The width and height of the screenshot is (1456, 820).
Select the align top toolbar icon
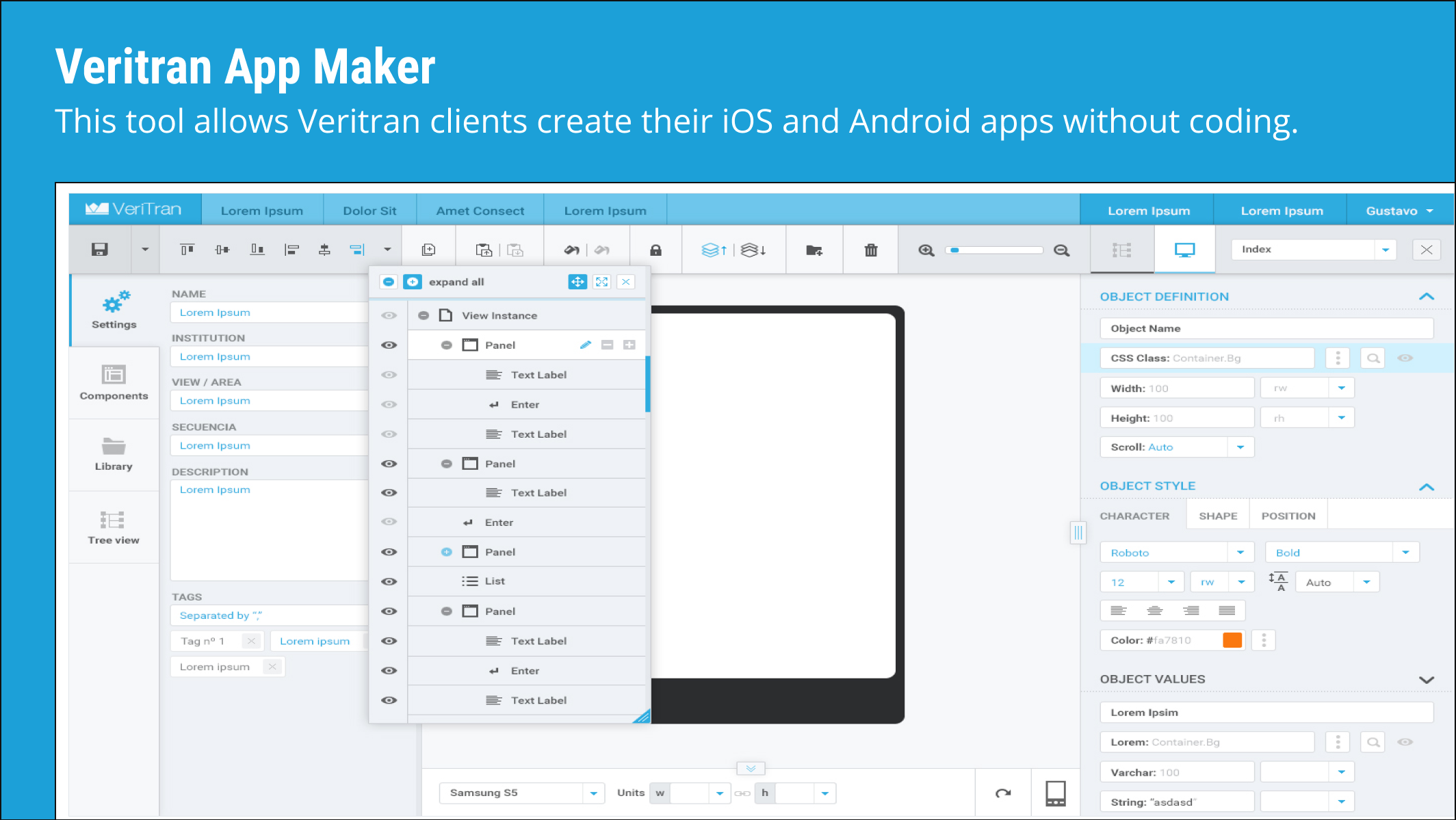187,250
